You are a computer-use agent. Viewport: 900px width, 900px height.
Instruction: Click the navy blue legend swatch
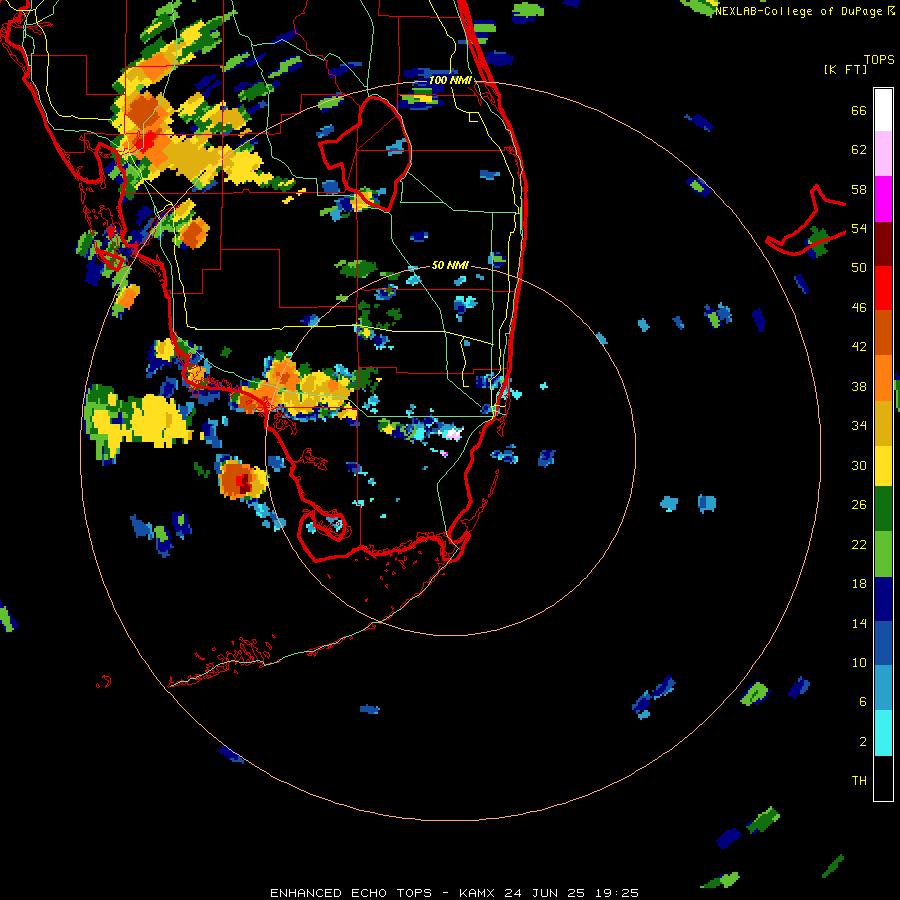(x=883, y=599)
